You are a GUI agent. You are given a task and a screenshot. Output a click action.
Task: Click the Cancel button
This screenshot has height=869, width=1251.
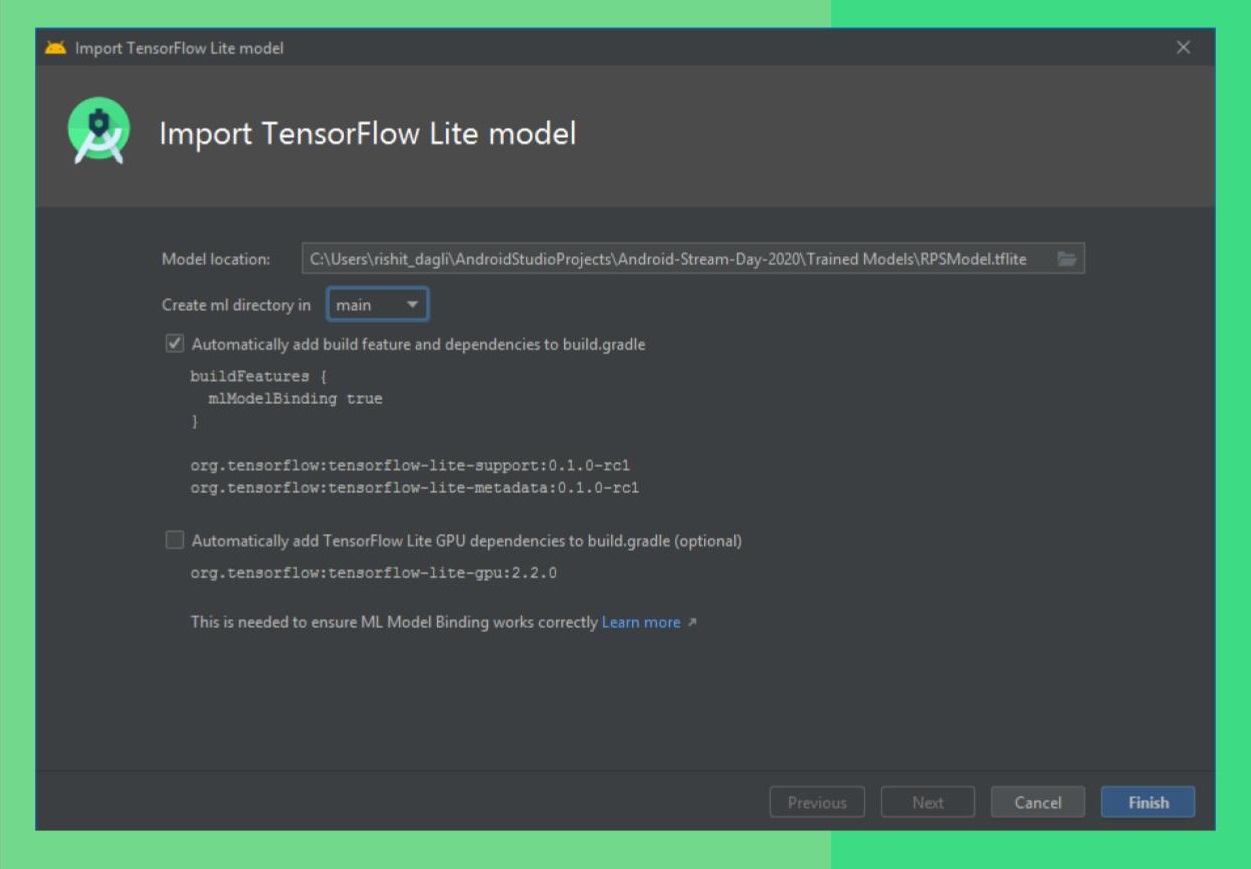tap(1038, 802)
